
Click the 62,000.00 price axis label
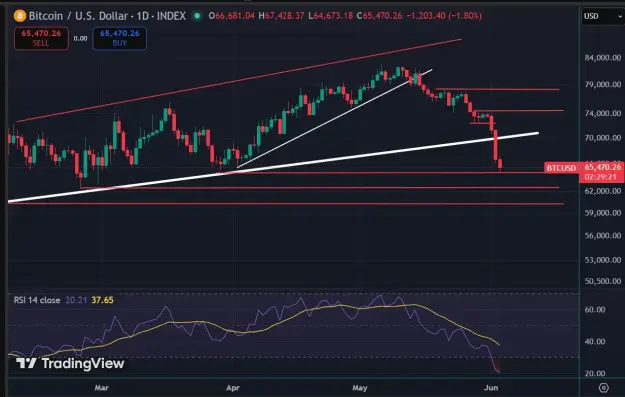[x=603, y=191]
